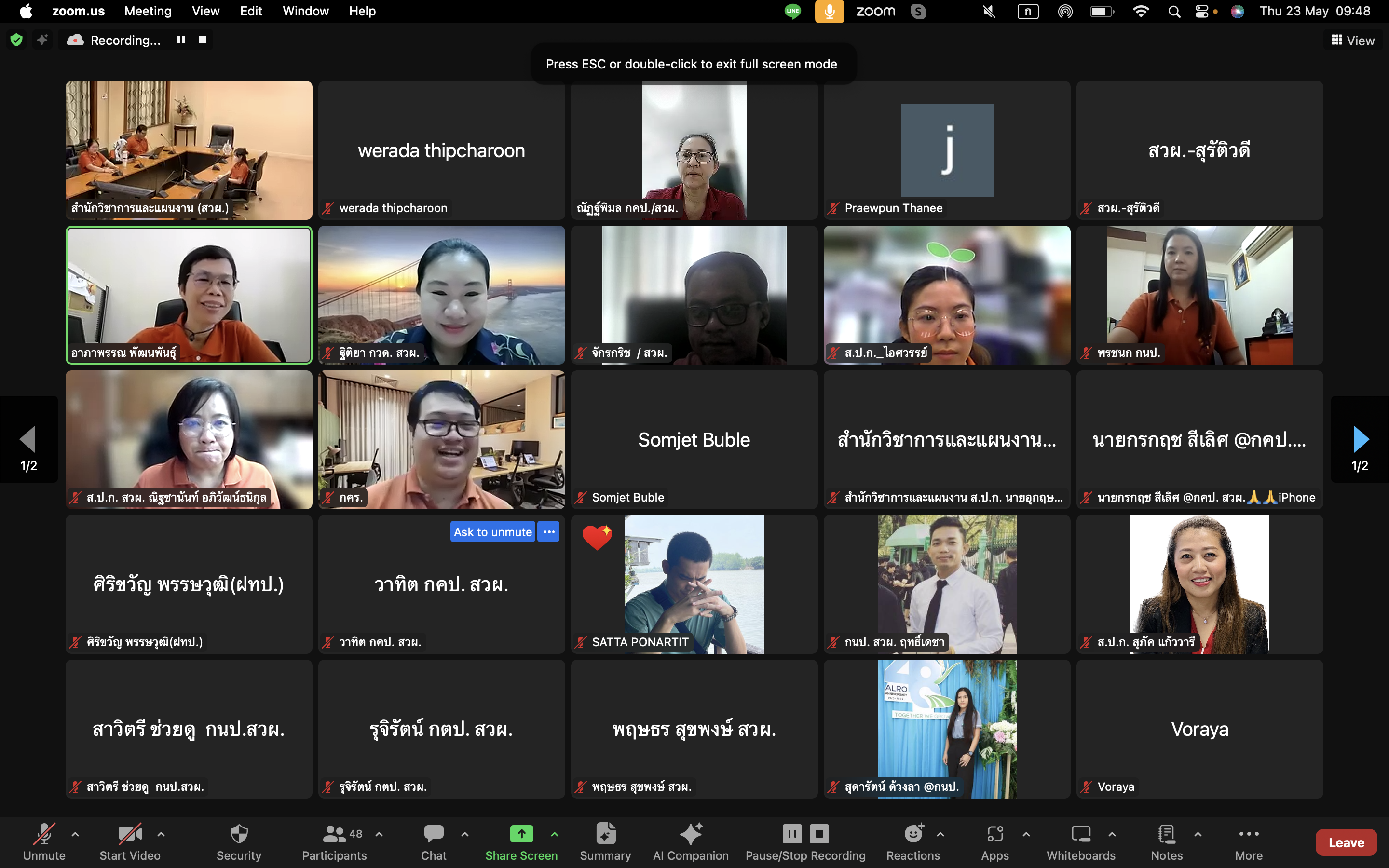Open the Meeting menu in the menu bar

pos(148,11)
